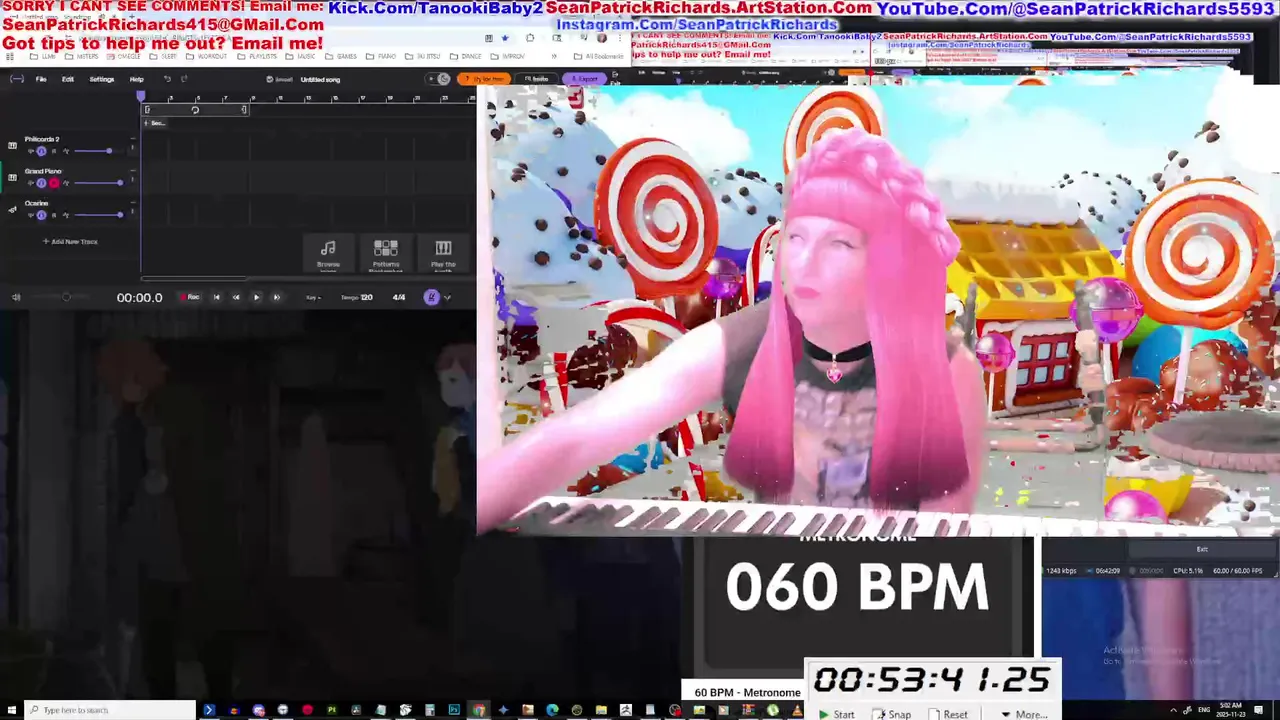Click Reset in the stopwatch window
1280x720 pixels.
[x=949, y=714]
